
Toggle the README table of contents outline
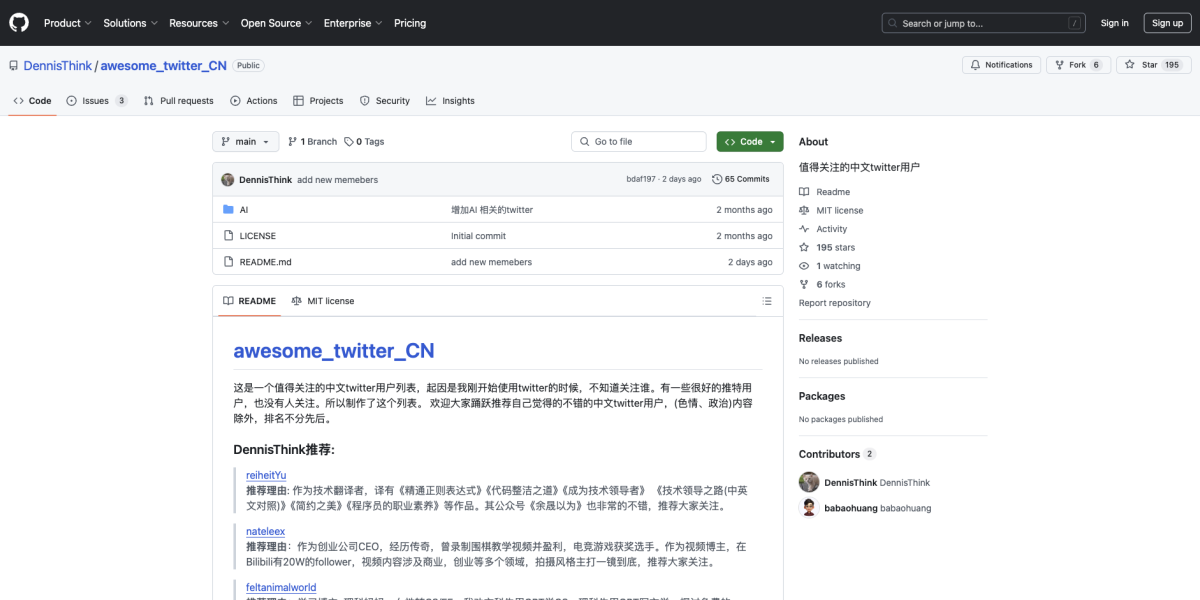(x=767, y=301)
